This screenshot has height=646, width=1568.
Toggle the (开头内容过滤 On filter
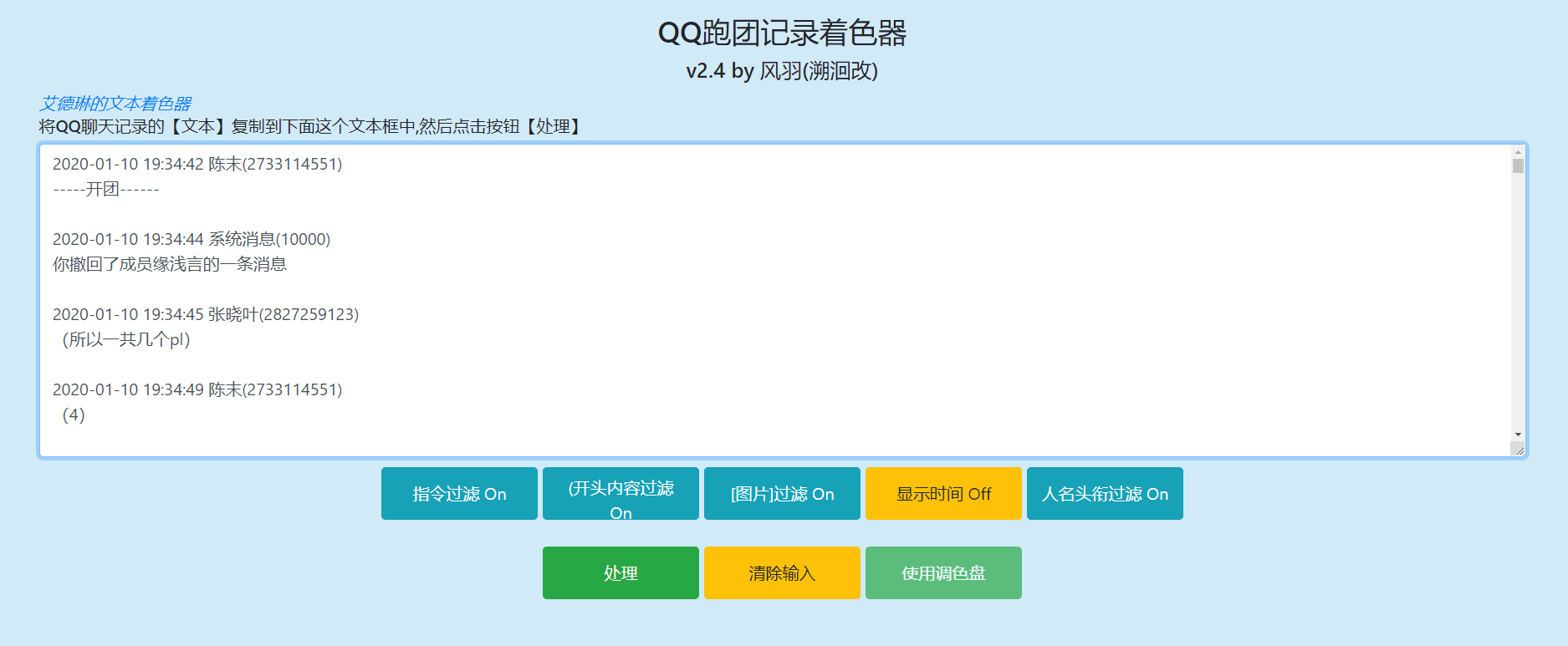621,493
